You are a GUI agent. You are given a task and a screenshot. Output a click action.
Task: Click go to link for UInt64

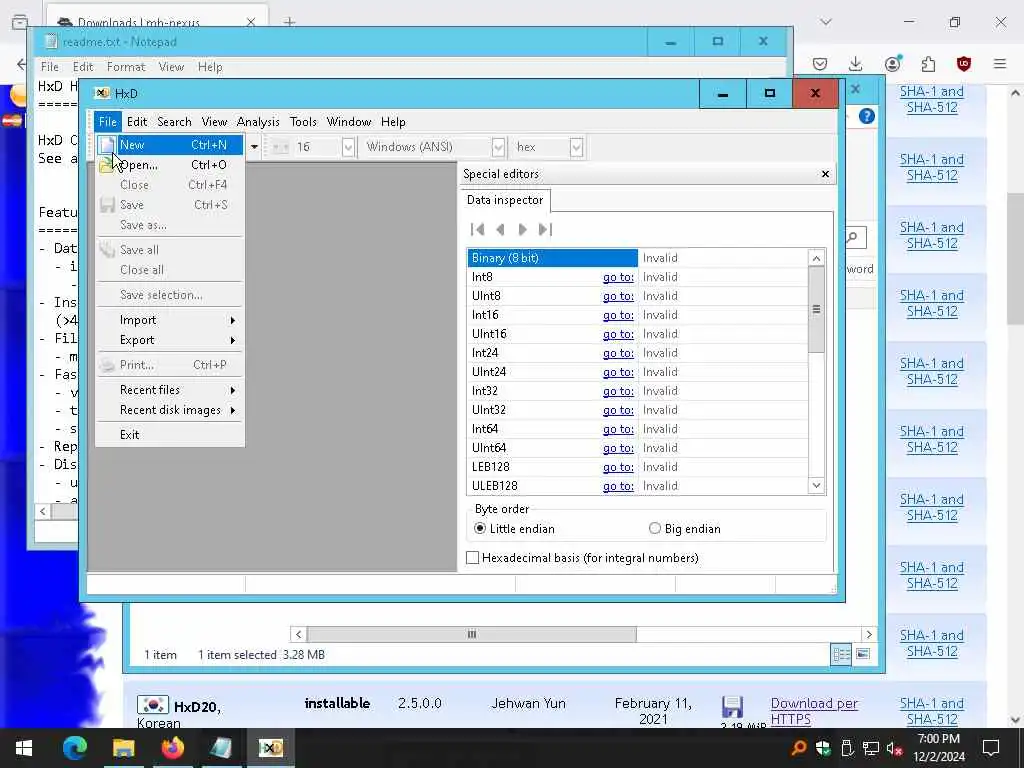tap(618, 448)
